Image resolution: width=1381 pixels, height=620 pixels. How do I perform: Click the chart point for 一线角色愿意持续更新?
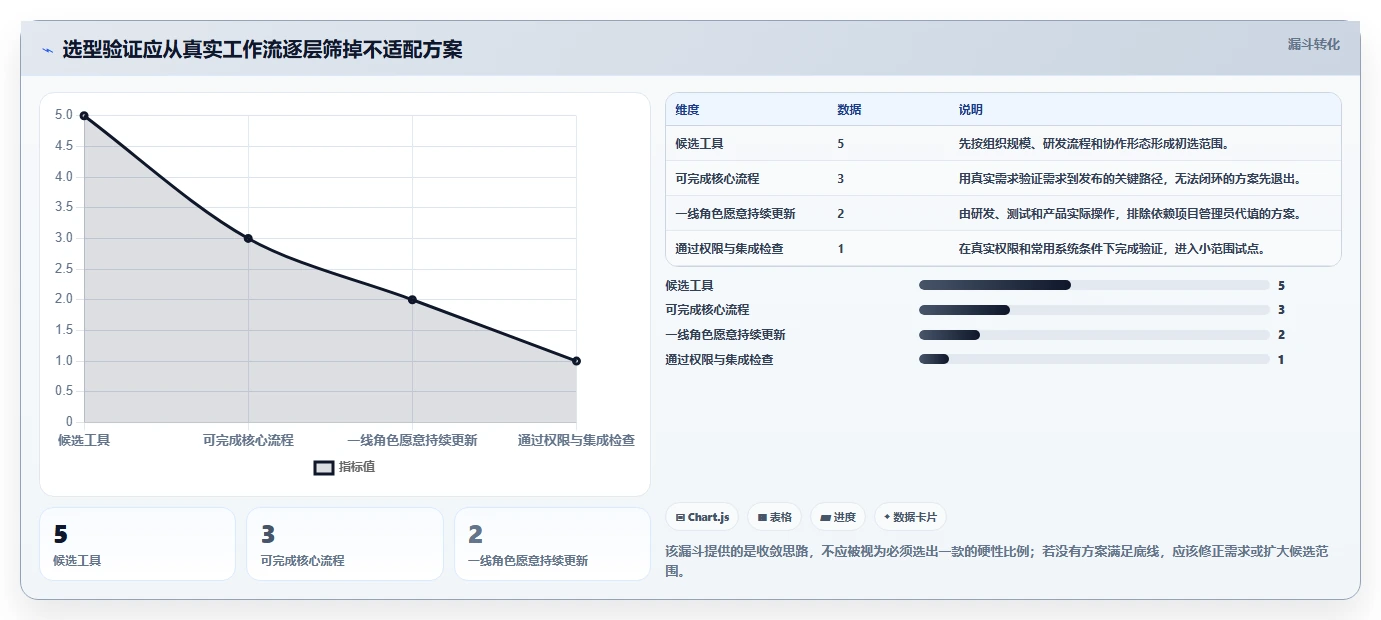click(x=412, y=300)
